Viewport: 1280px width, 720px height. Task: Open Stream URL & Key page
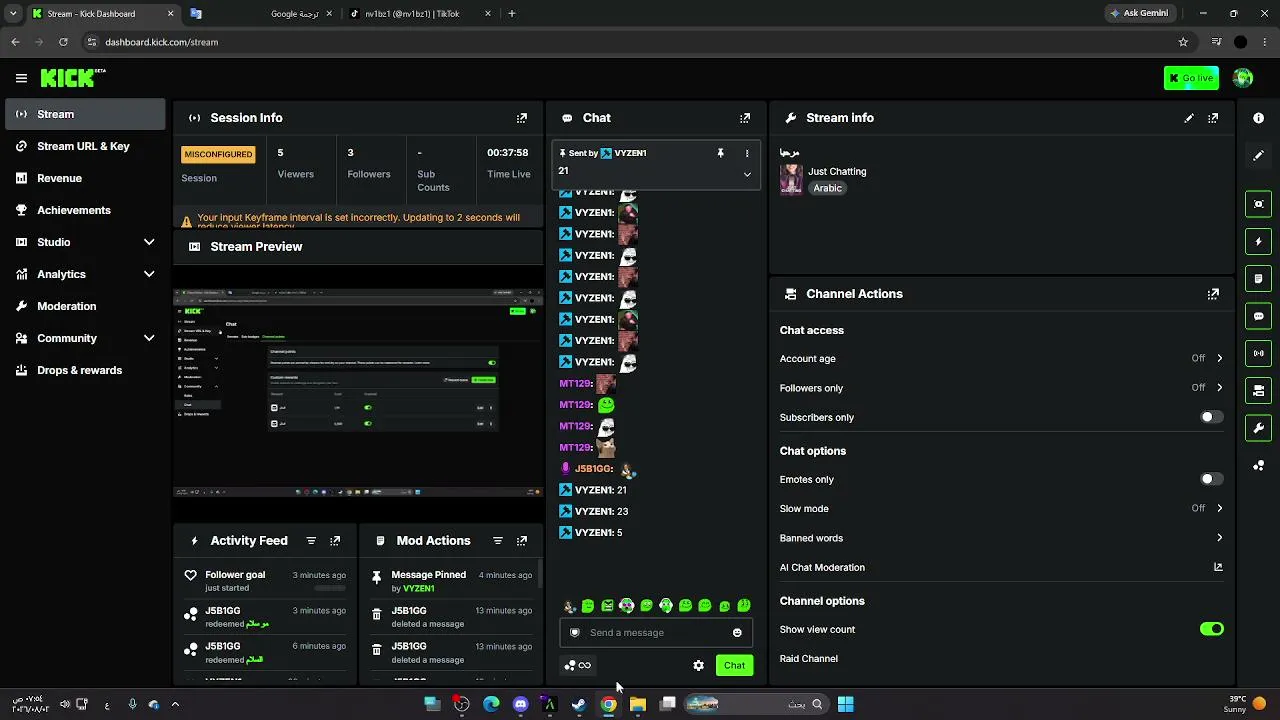click(85, 146)
